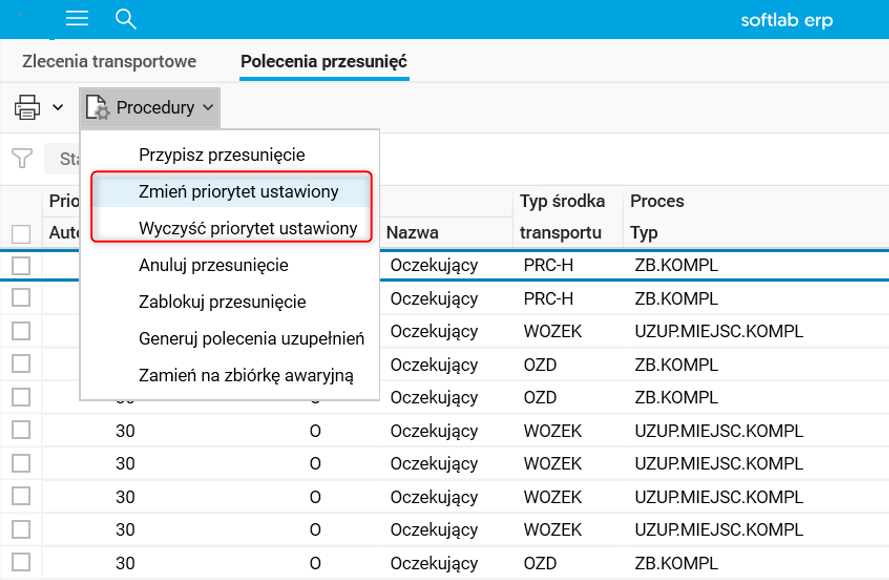Toggle the select-all header checkbox
Screen dimensions: 889x580
21,234
